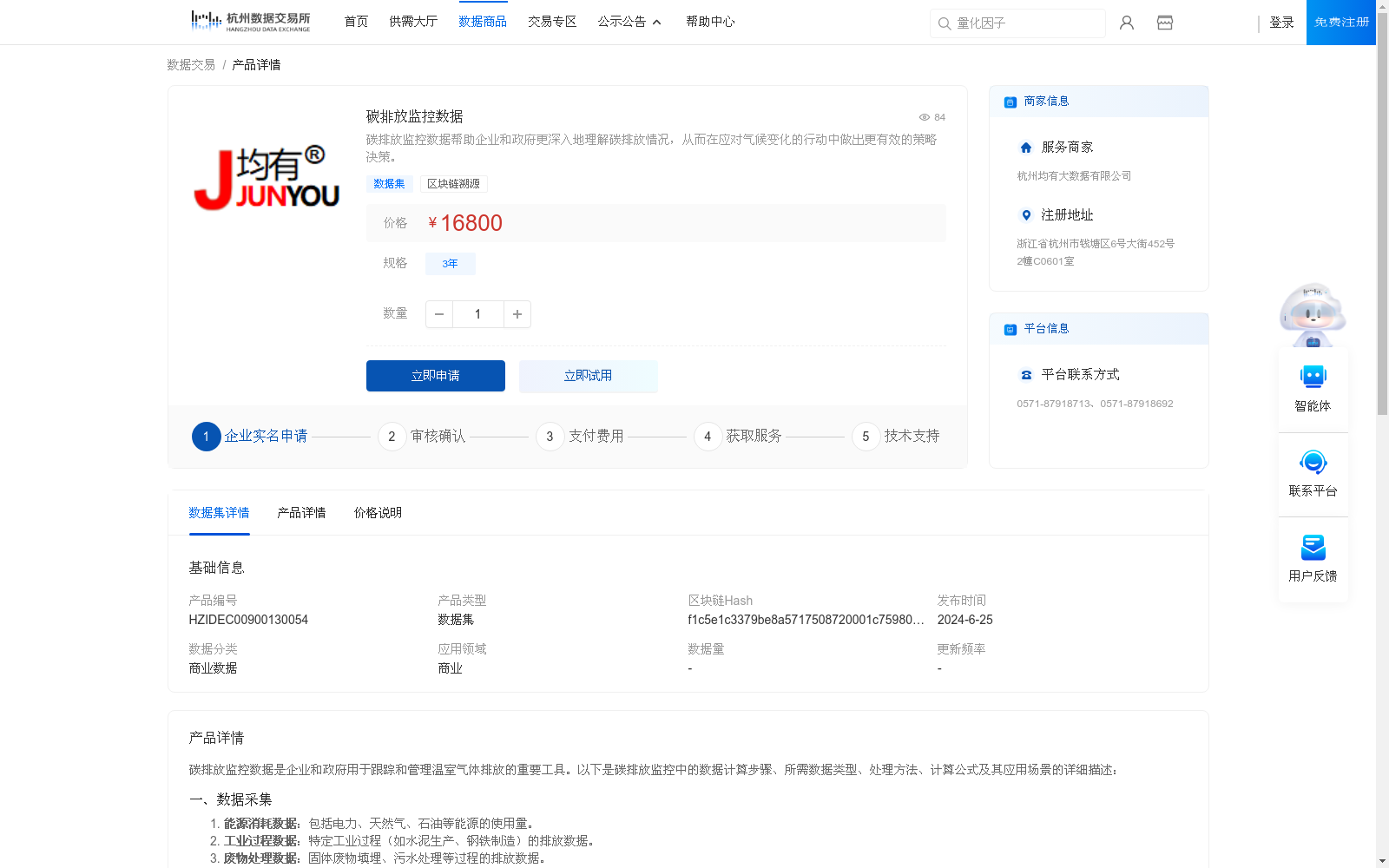This screenshot has width=1389, height=868.
Task: Click the 平台信息 panel icon
Action: click(1010, 330)
